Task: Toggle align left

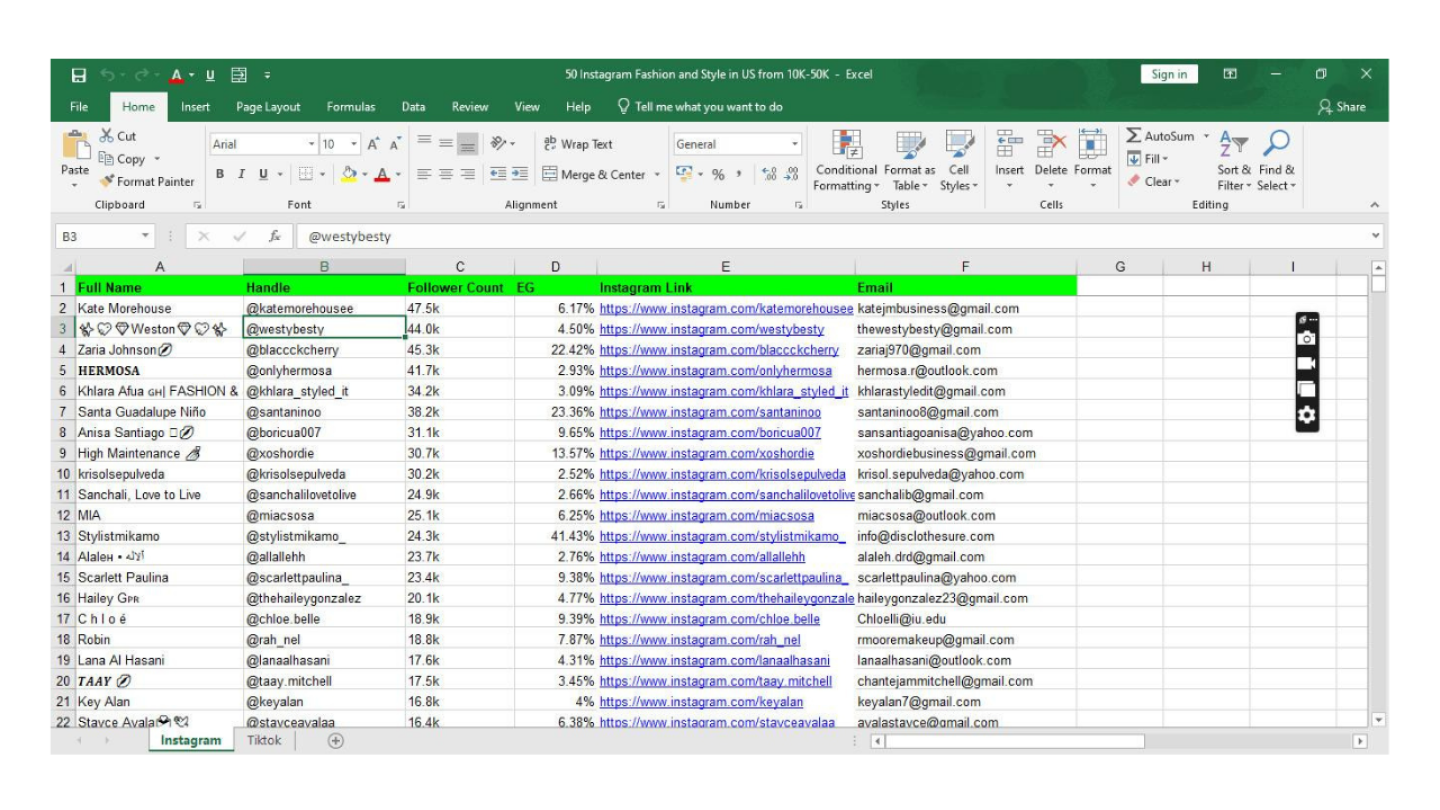Action: (424, 174)
